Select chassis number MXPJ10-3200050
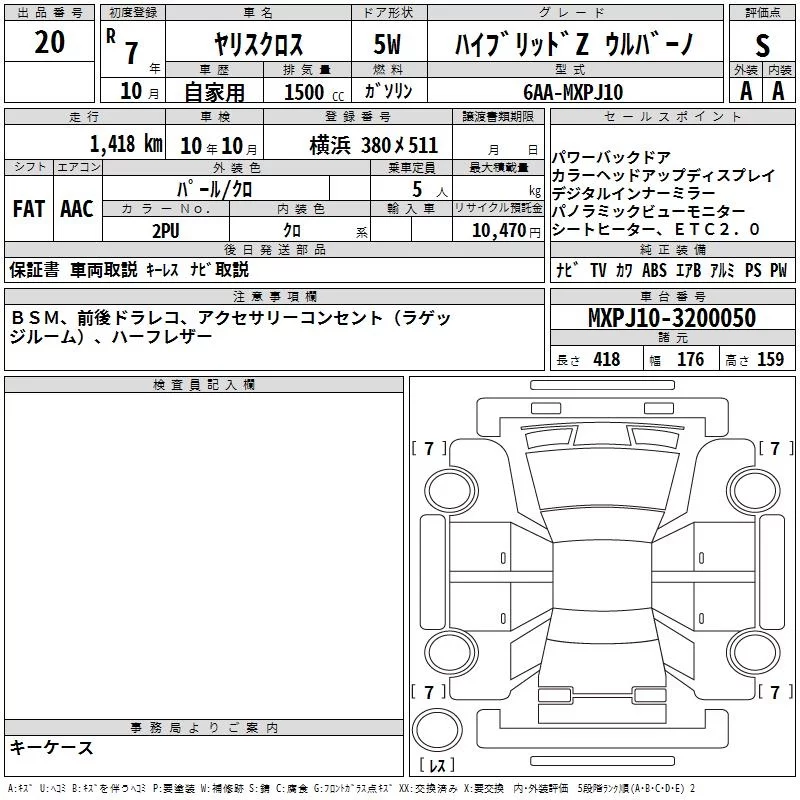This screenshot has width=800, height=800. [672, 317]
